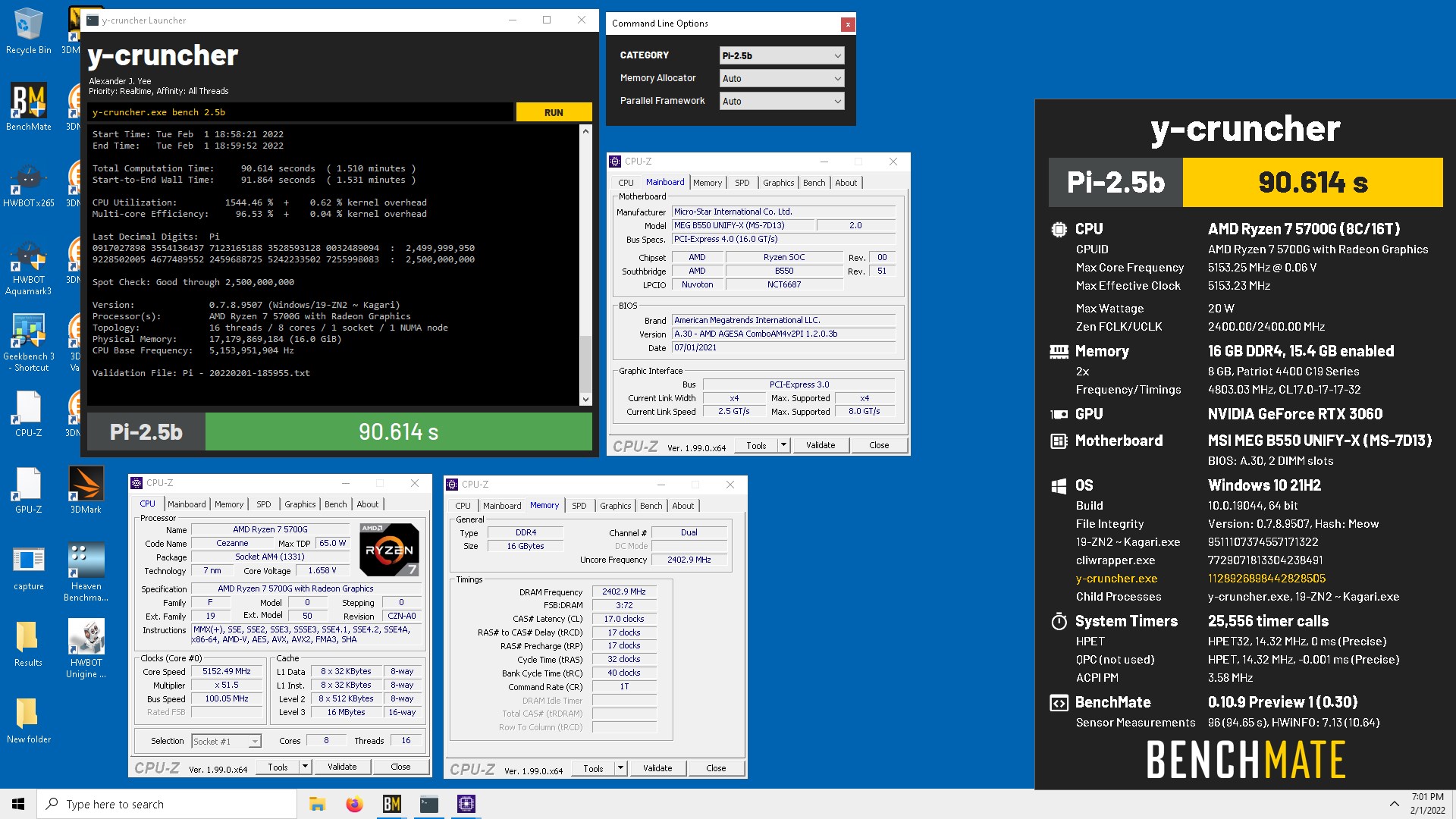Launch BenchMate from desktop shortcut
Viewport: 1456px width, 819px height.
(28, 107)
